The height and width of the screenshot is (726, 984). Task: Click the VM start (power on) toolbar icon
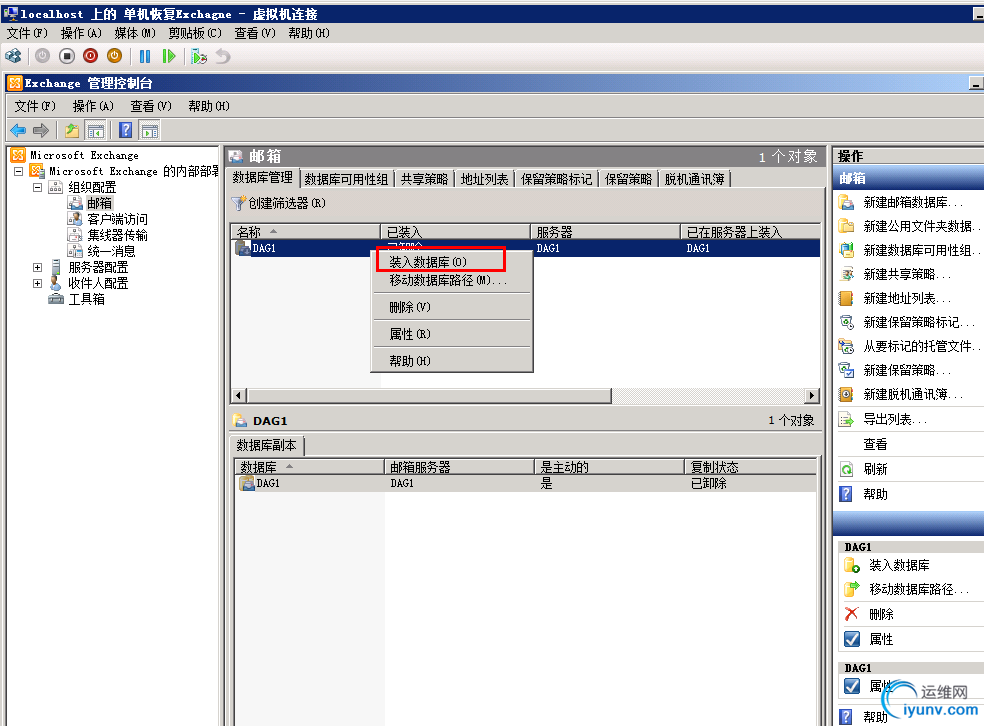[42, 56]
